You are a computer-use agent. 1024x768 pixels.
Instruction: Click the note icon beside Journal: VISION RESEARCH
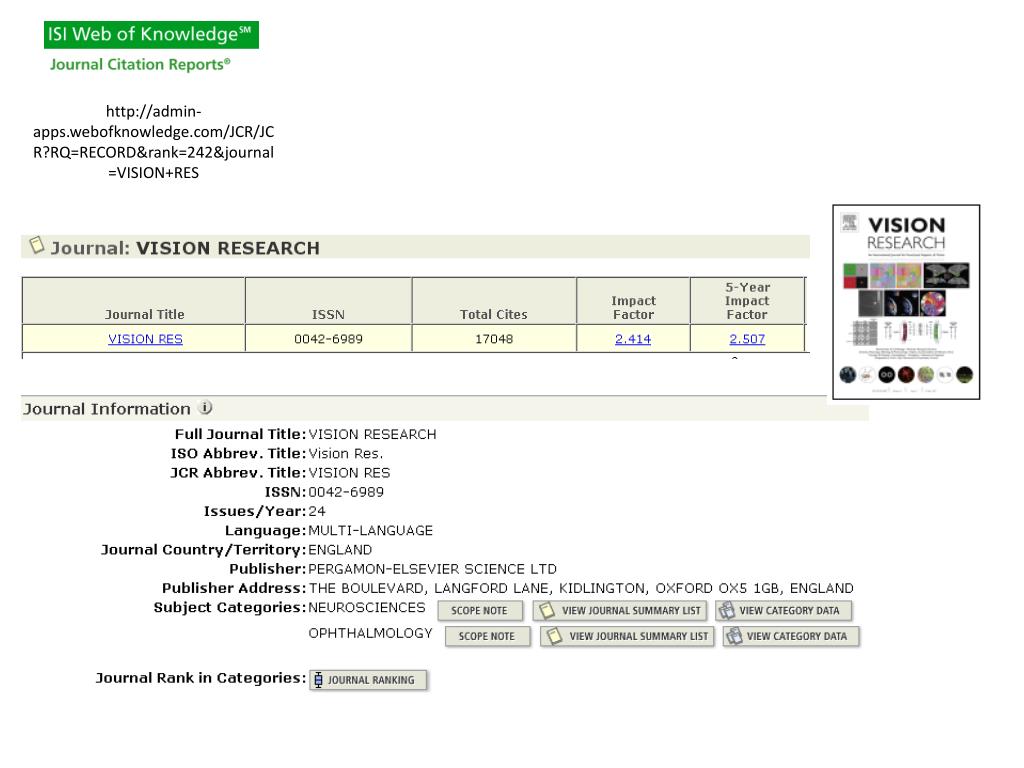click(37, 245)
